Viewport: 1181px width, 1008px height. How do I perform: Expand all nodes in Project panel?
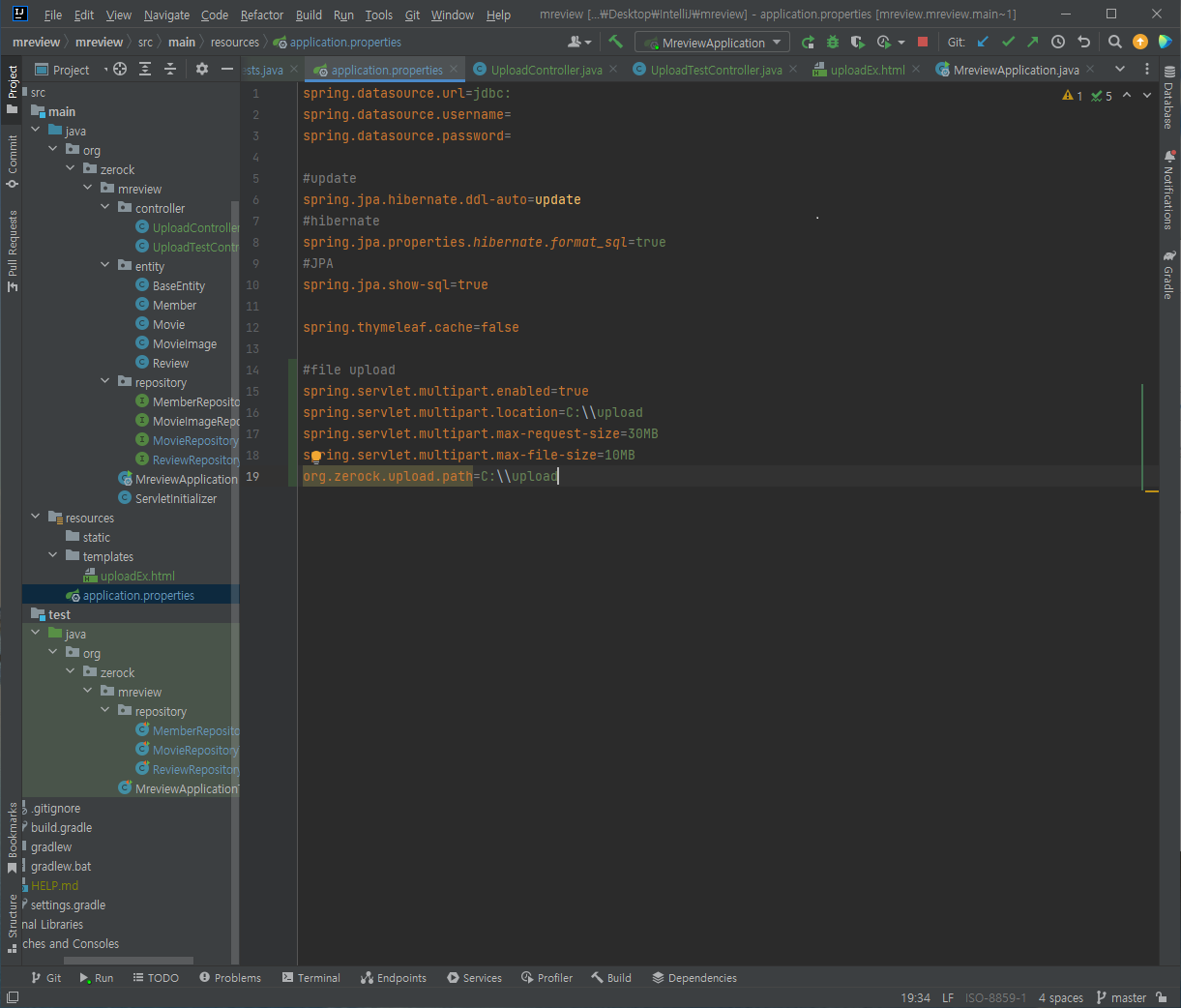click(x=145, y=69)
